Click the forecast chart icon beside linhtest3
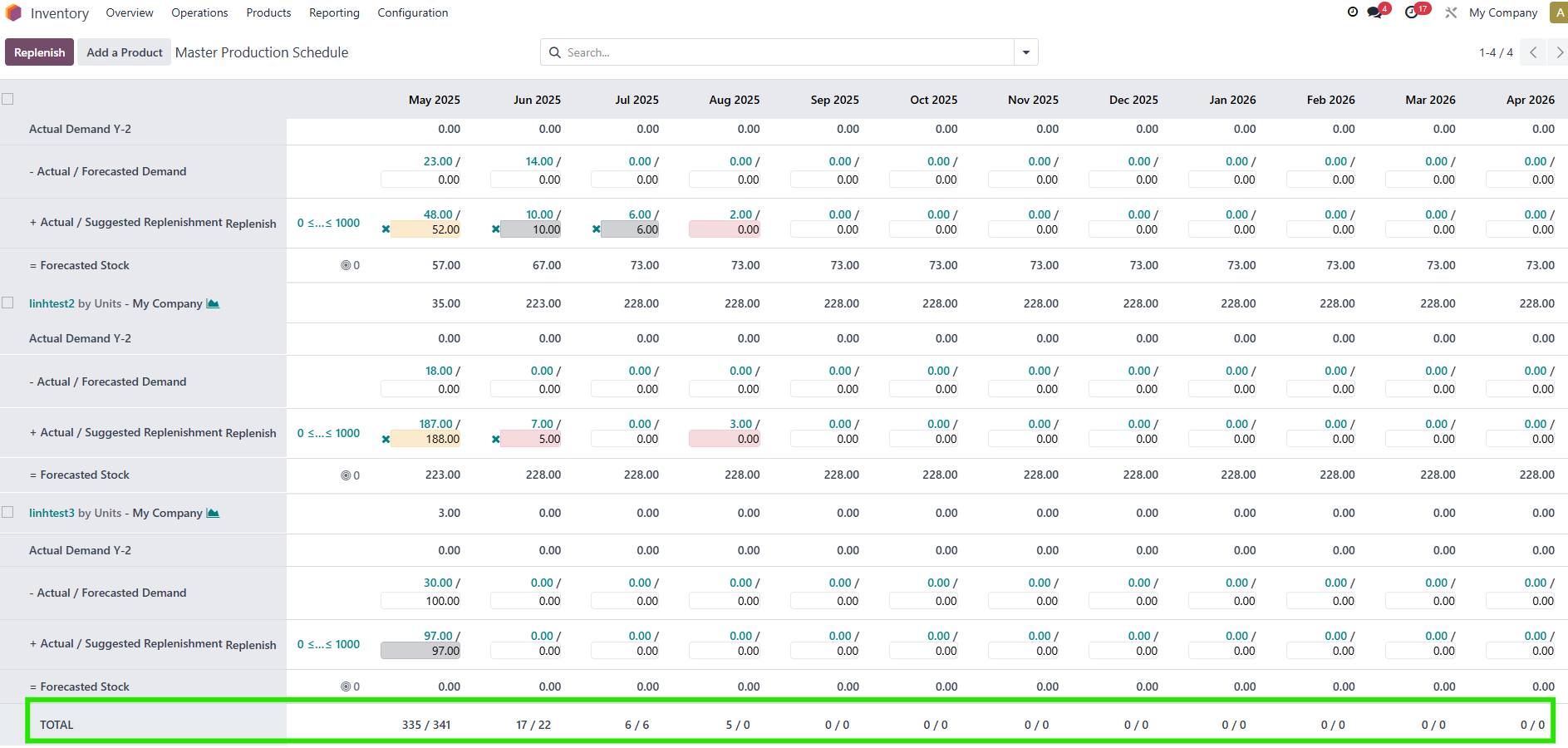The height and width of the screenshot is (748, 1568). pyautogui.click(x=213, y=513)
